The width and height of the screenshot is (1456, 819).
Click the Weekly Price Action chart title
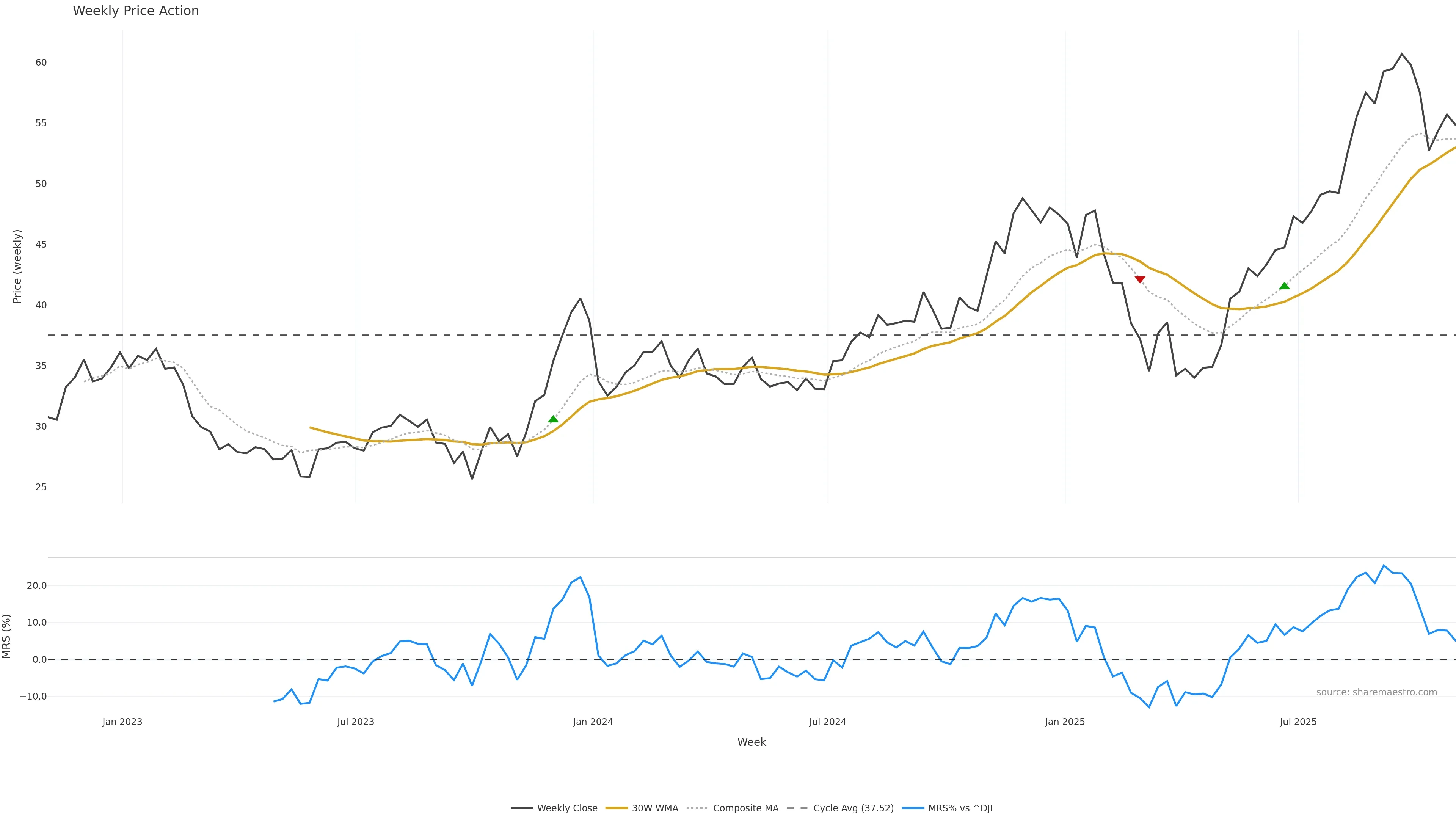pos(136,11)
